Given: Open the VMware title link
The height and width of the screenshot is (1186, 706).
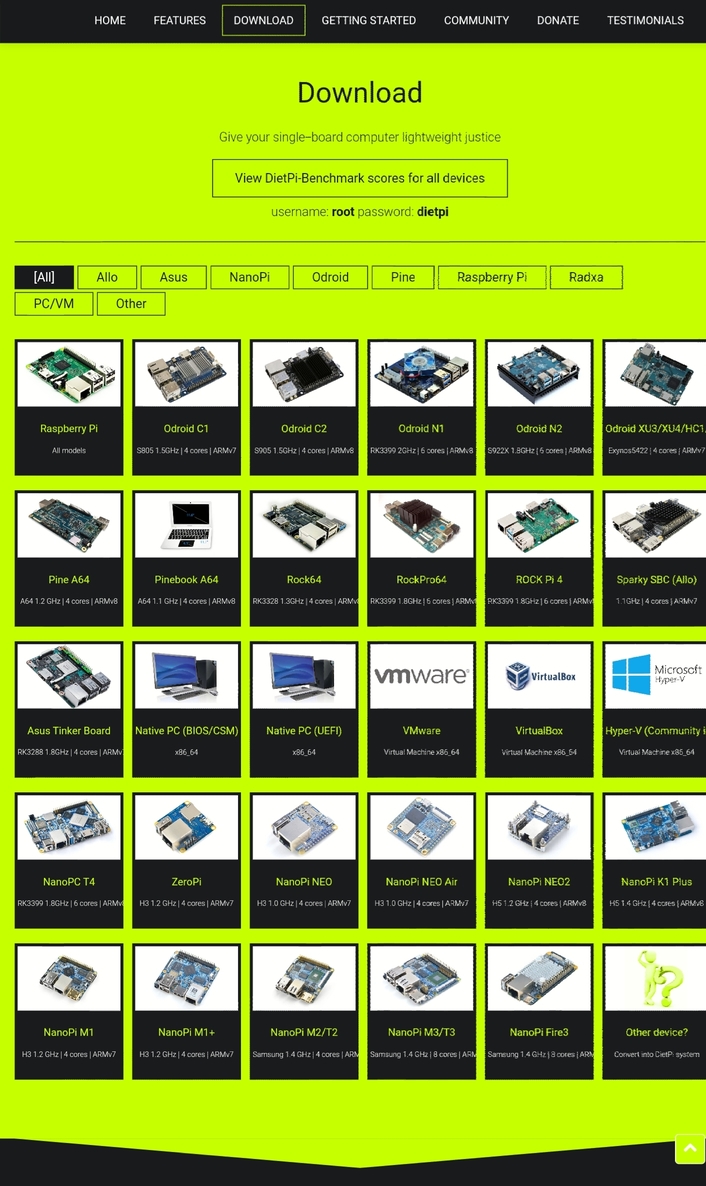Looking at the screenshot, I should click(x=421, y=731).
